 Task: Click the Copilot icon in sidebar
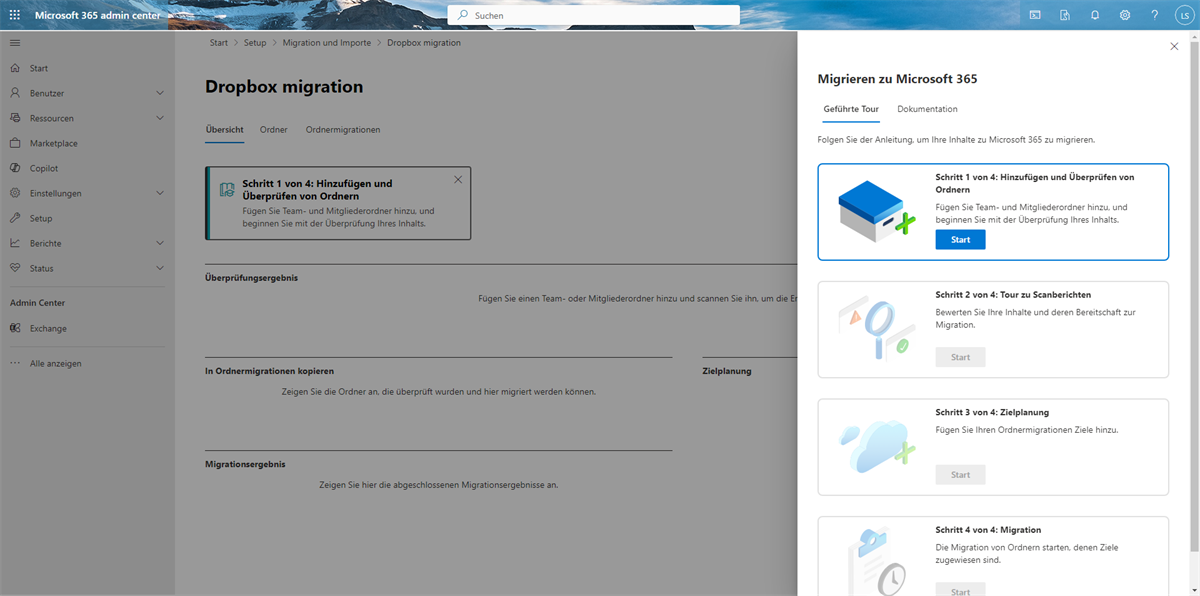tap(15, 168)
